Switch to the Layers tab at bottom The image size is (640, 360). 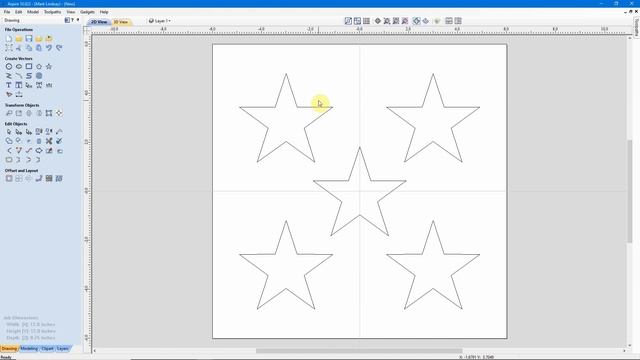[62, 349]
